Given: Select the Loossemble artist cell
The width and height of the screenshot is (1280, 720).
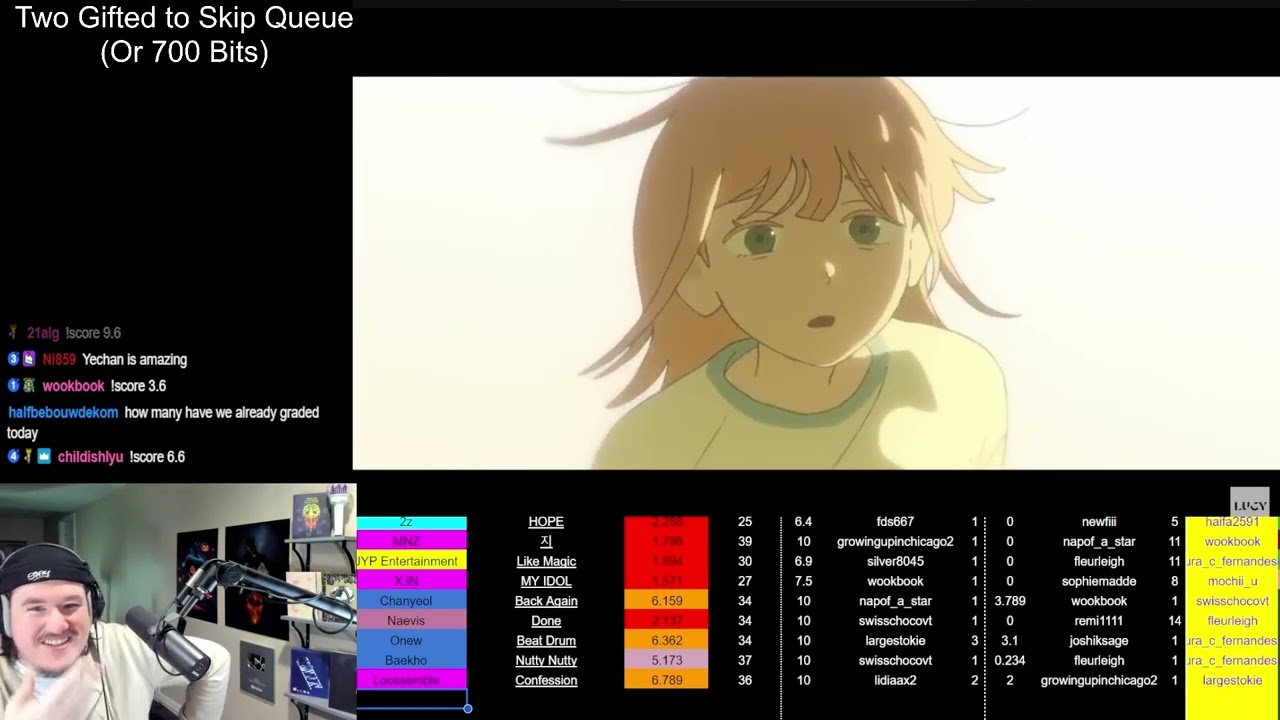Looking at the screenshot, I should [x=411, y=680].
